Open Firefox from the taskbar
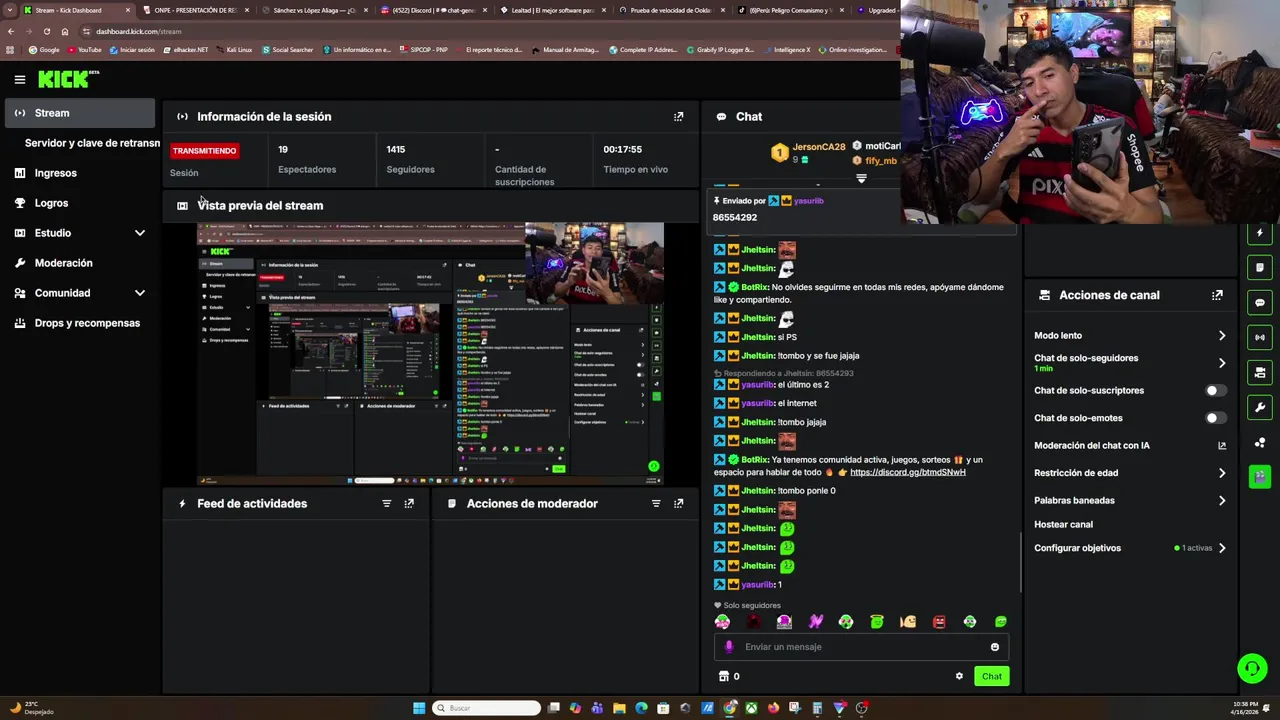This screenshot has width=1280, height=720. (x=773, y=708)
